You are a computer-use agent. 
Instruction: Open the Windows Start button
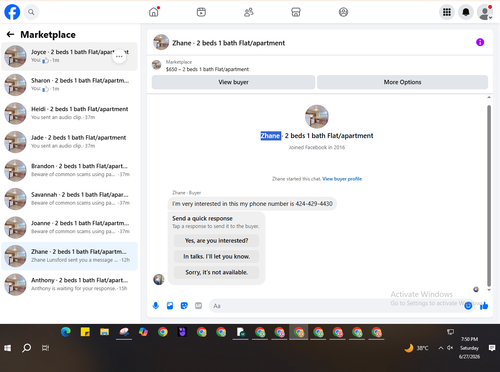(7, 348)
